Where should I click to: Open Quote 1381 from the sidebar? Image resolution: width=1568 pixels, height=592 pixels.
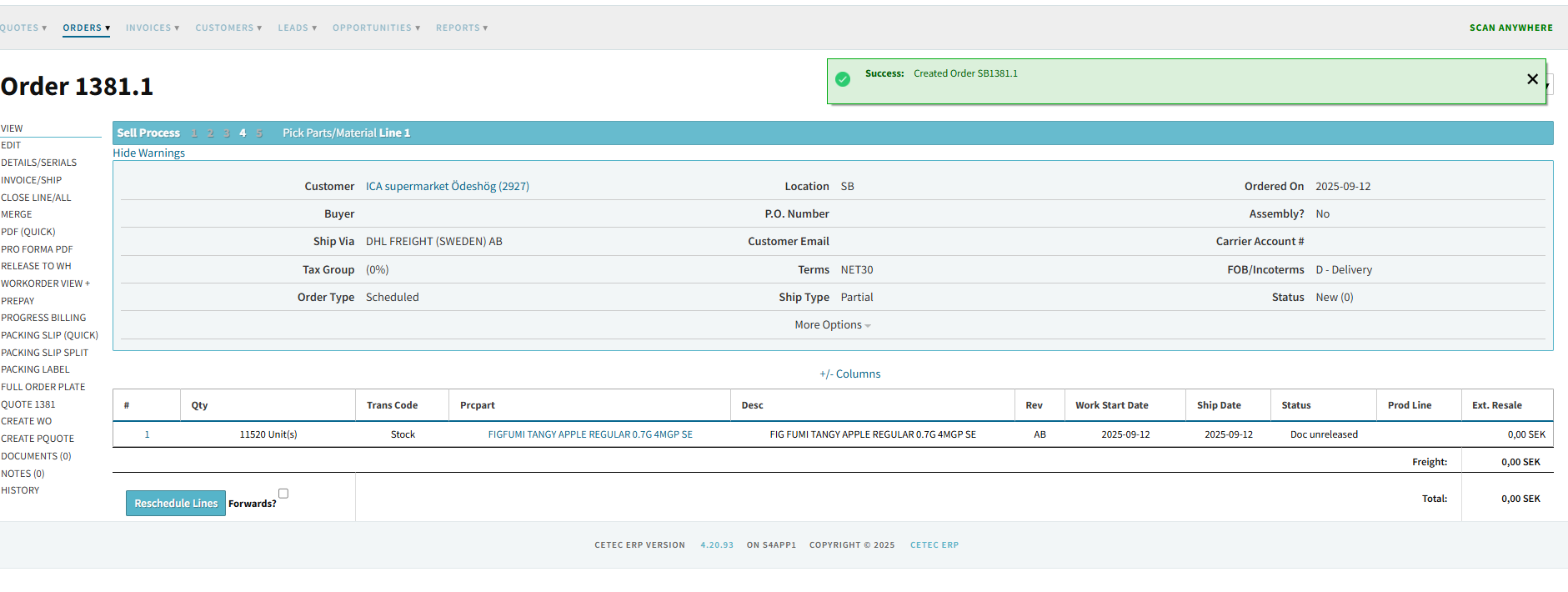point(28,404)
